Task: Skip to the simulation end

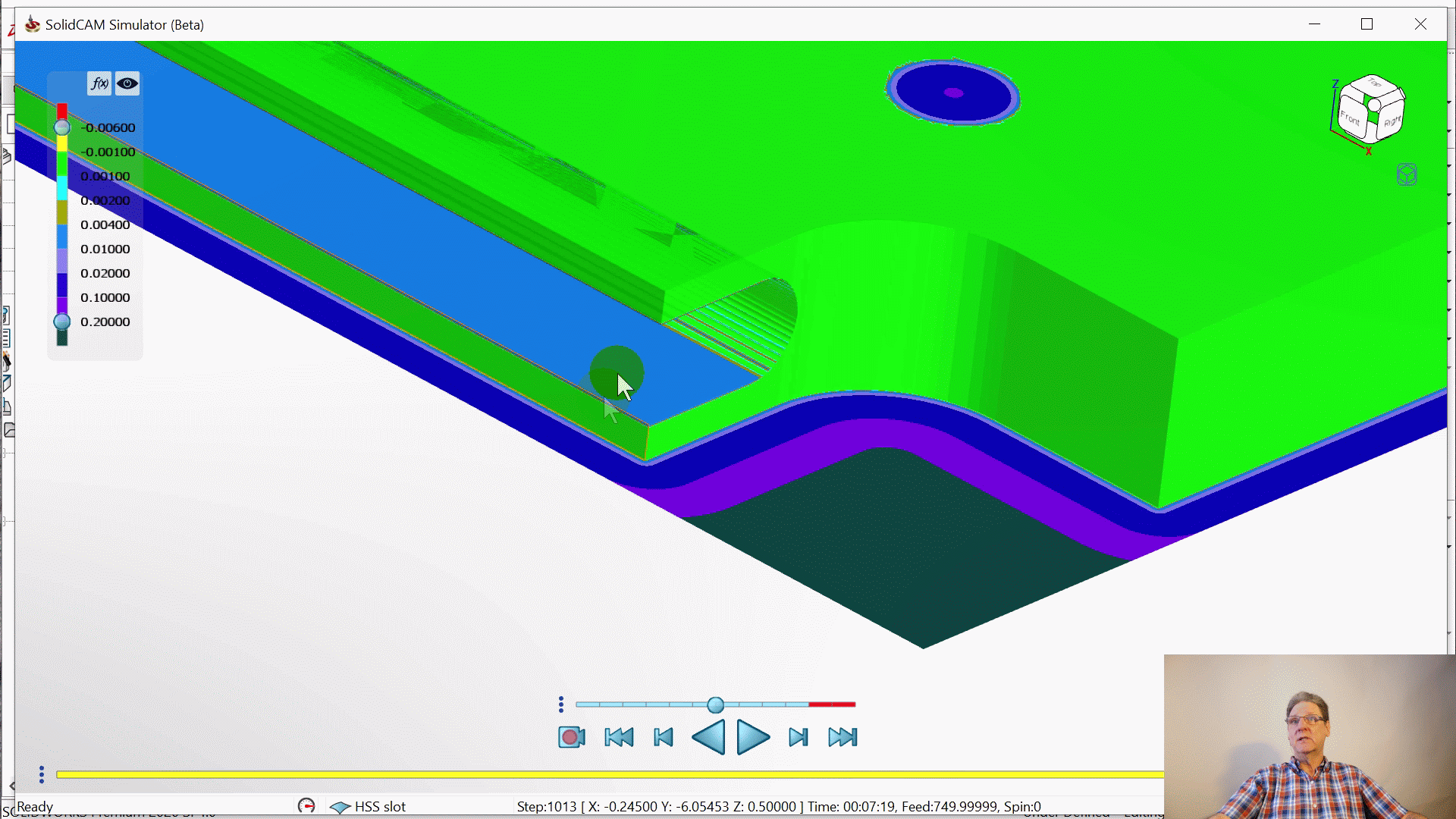Action: [x=843, y=737]
